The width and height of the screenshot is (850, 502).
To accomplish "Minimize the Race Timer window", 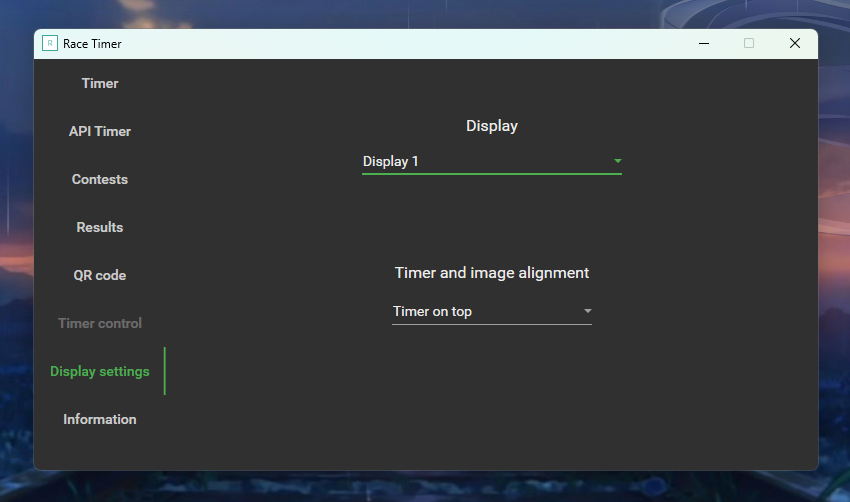I will (704, 43).
